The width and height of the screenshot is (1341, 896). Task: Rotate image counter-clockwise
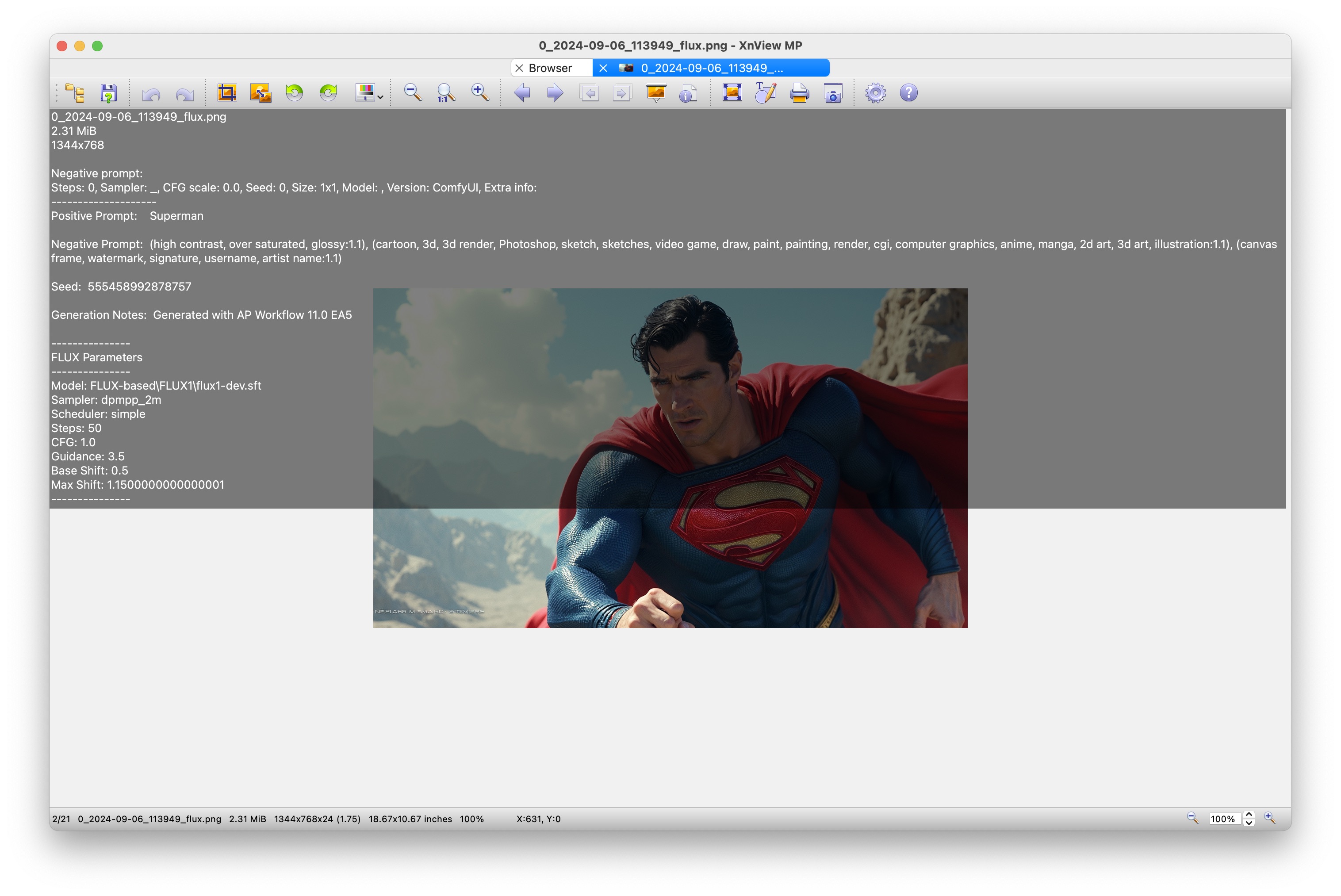(x=294, y=92)
